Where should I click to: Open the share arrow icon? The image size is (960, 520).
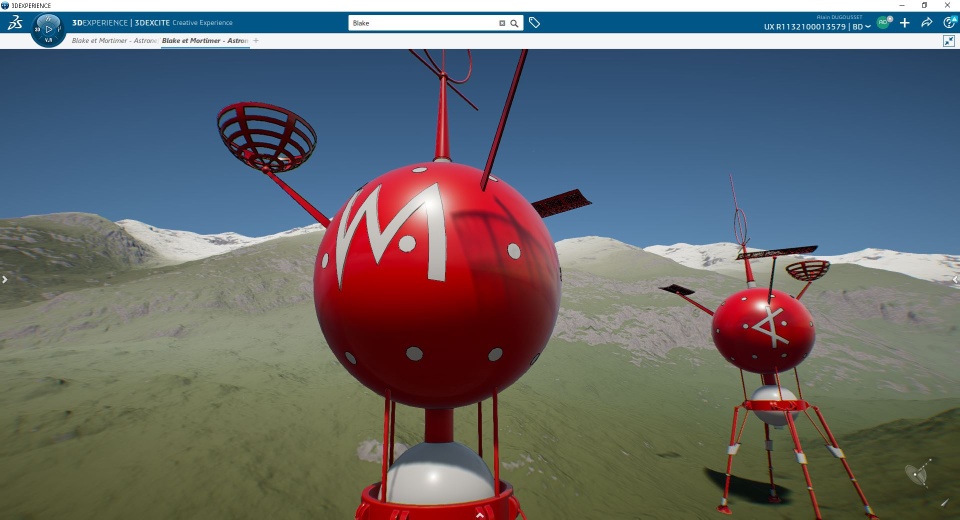coord(927,23)
